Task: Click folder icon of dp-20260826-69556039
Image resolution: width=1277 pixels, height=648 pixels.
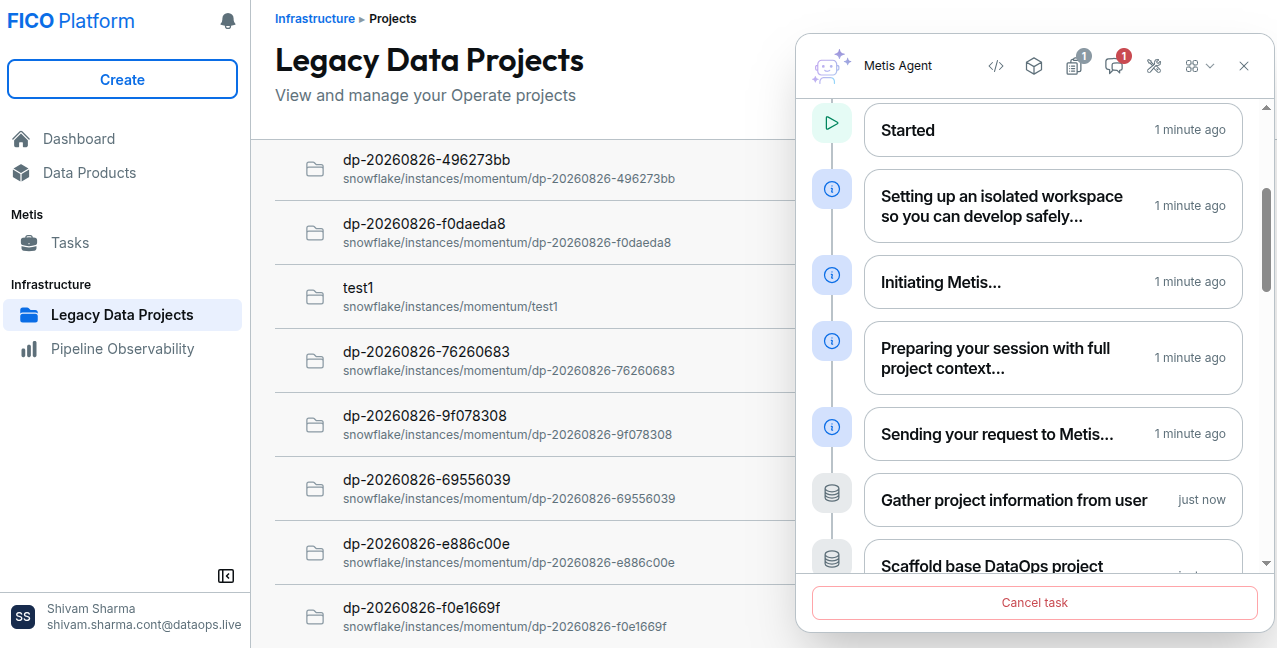Action: click(315, 489)
